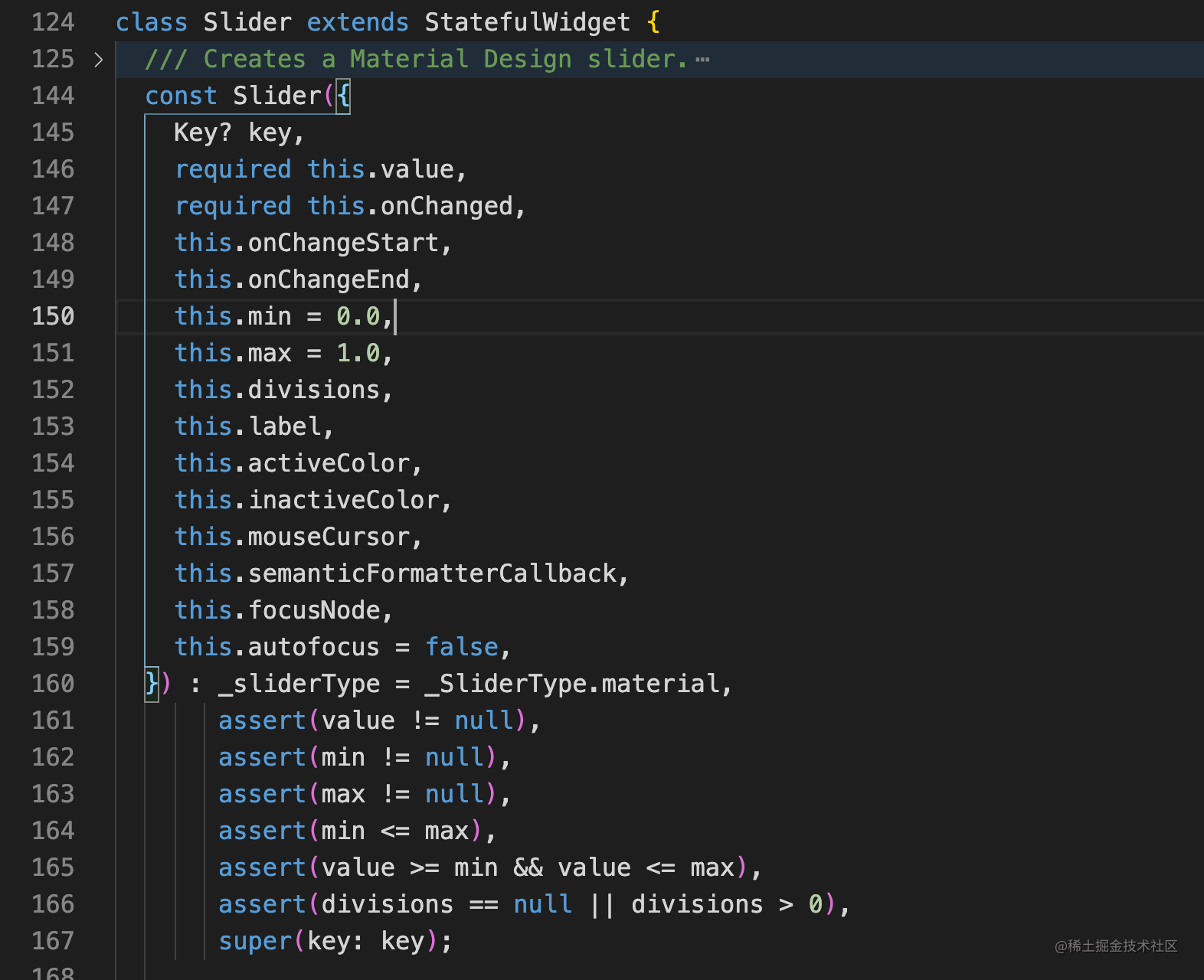This screenshot has width=1204, height=980.
Task: Click '_sliderType' initializer name
Action: point(299,684)
